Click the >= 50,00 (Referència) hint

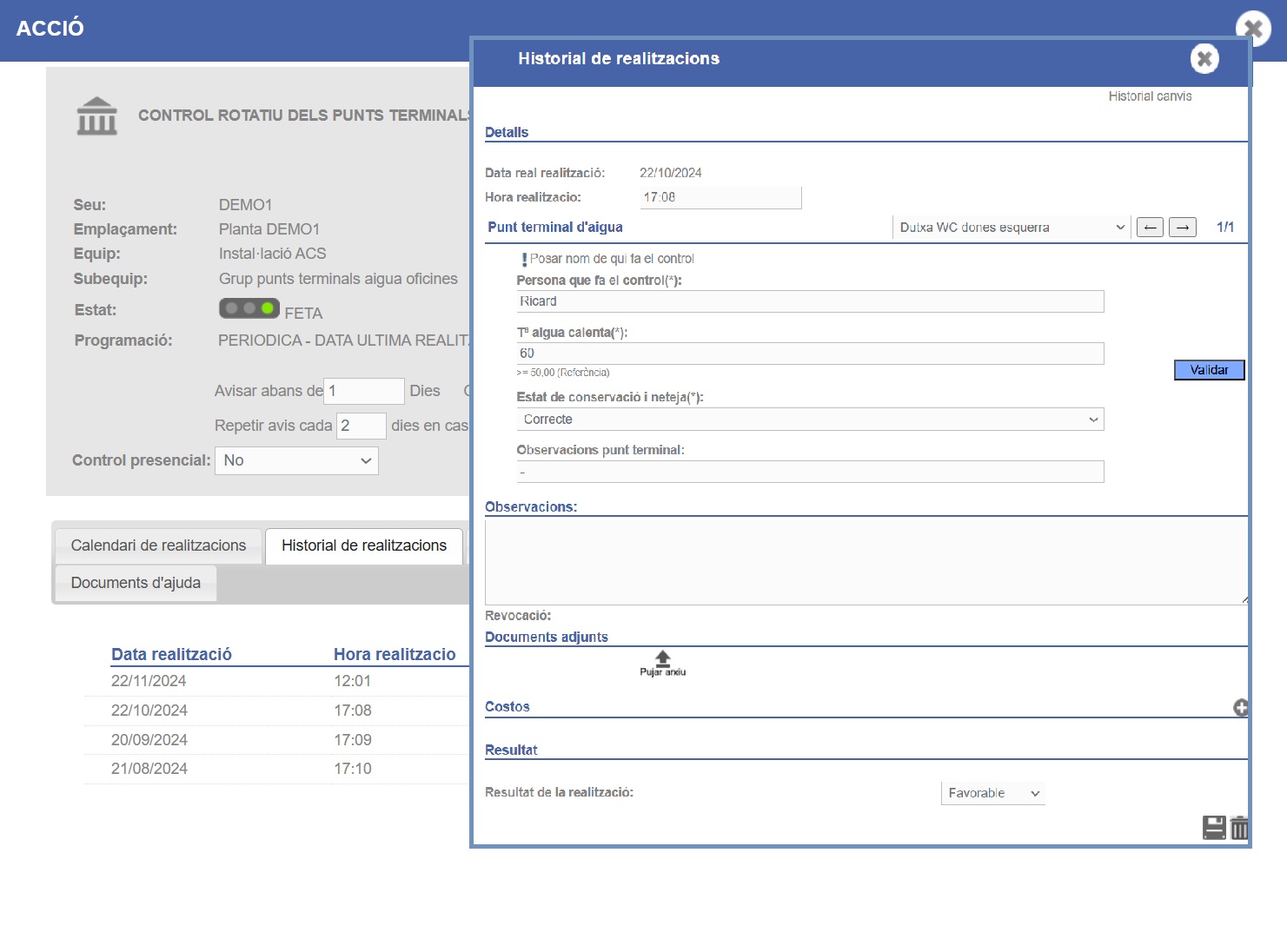563,373
